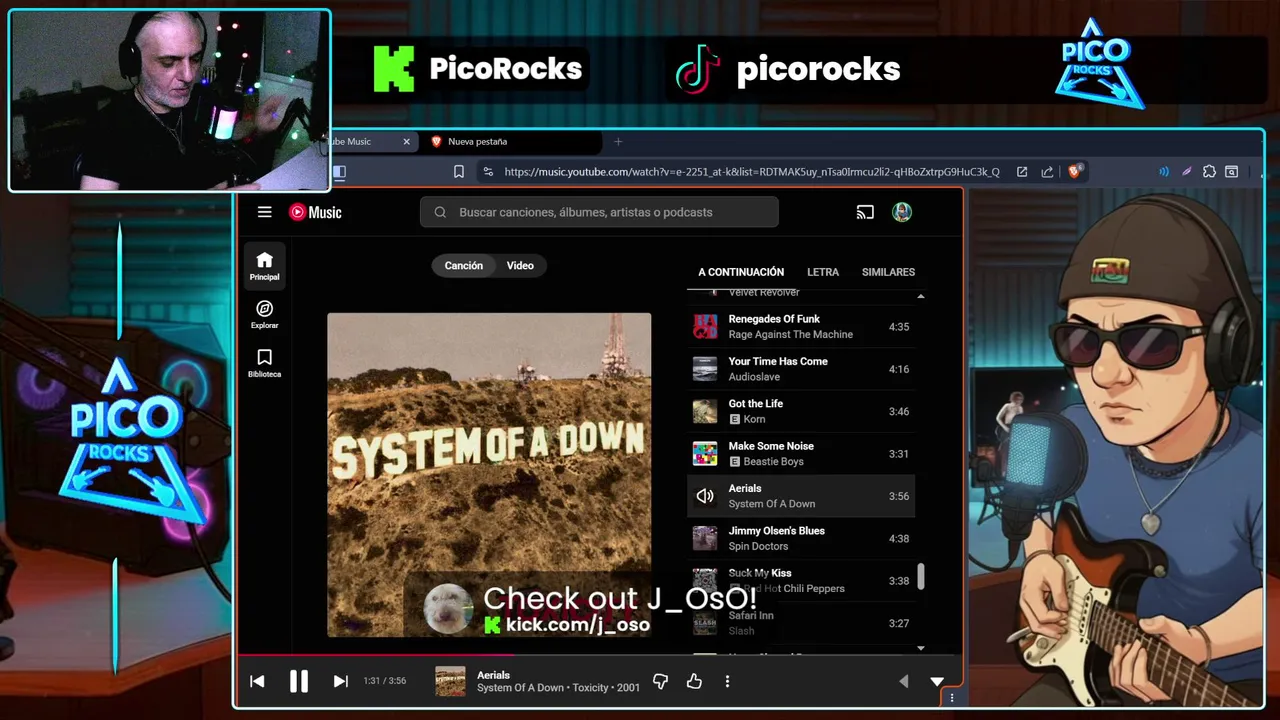The height and width of the screenshot is (720, 1280).
Task: Switch to the Video toggle option
Action: [520, 266]
